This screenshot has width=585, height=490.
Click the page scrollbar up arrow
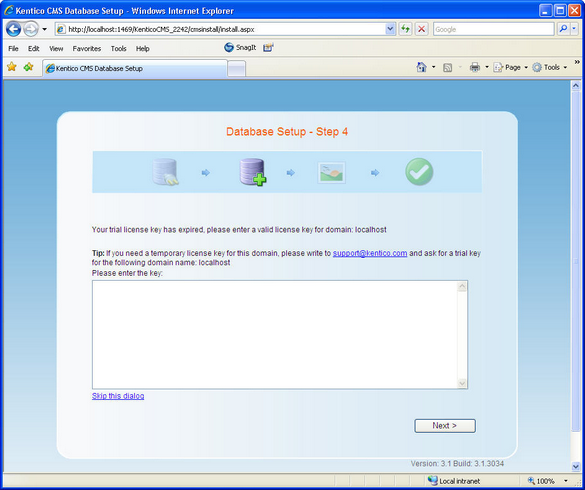coord(575,86)
